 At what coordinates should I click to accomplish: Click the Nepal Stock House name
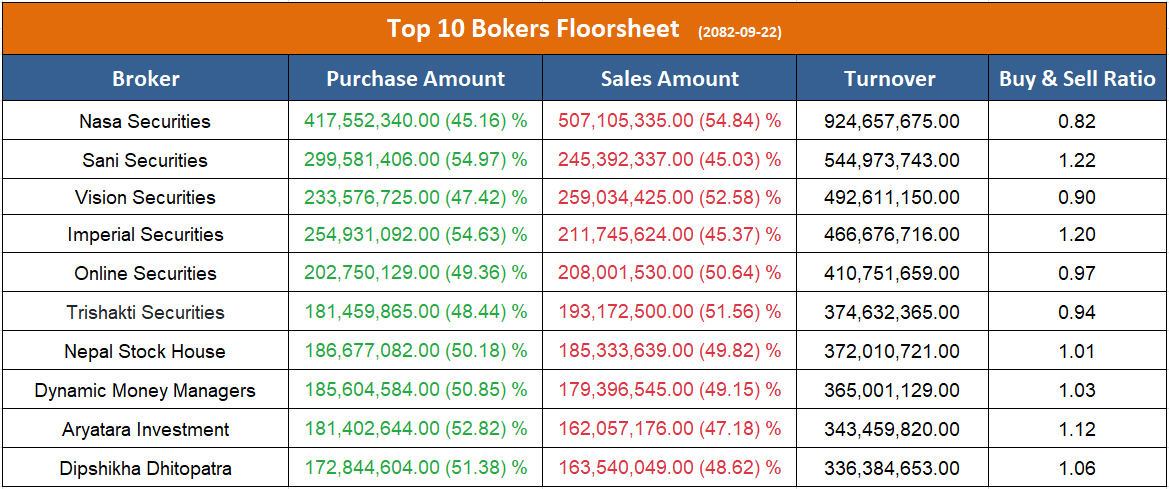pos(145,351)
